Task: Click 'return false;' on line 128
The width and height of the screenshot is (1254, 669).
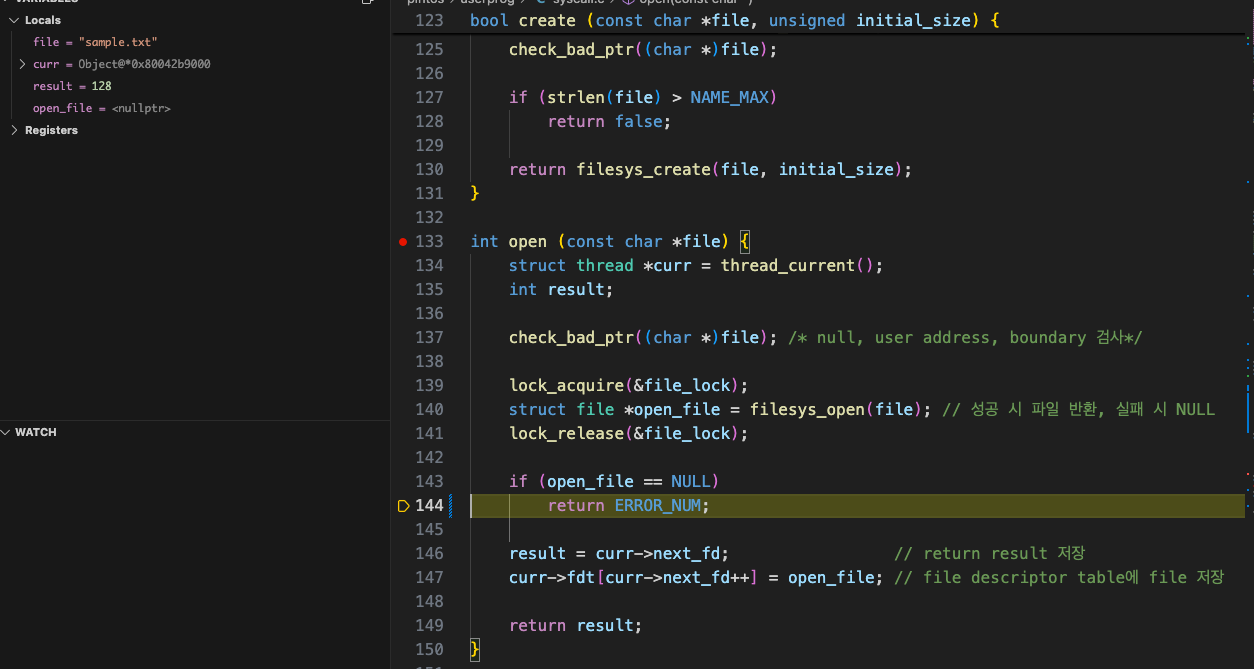Action: click(609, 121)
